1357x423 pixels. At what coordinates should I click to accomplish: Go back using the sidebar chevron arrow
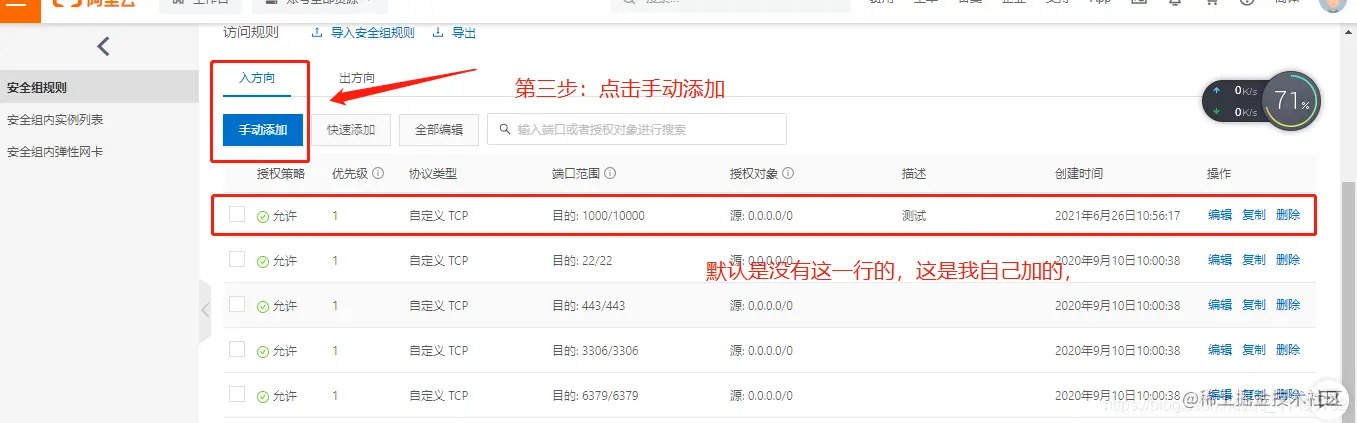103,46
